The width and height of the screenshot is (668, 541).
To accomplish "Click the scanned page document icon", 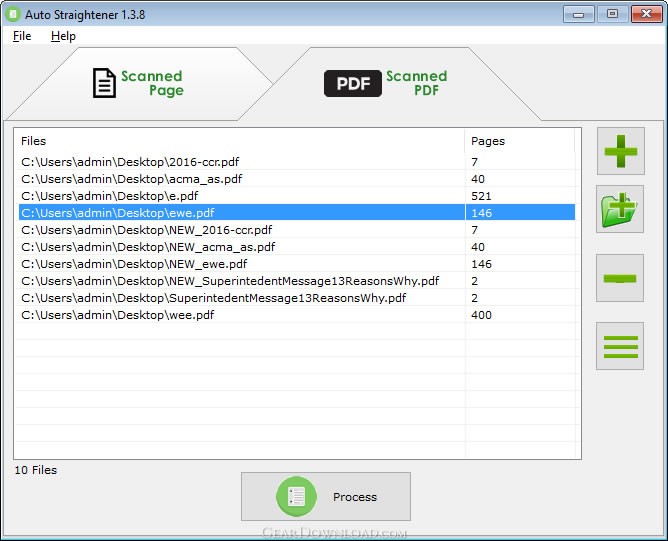I will point(104,83).
